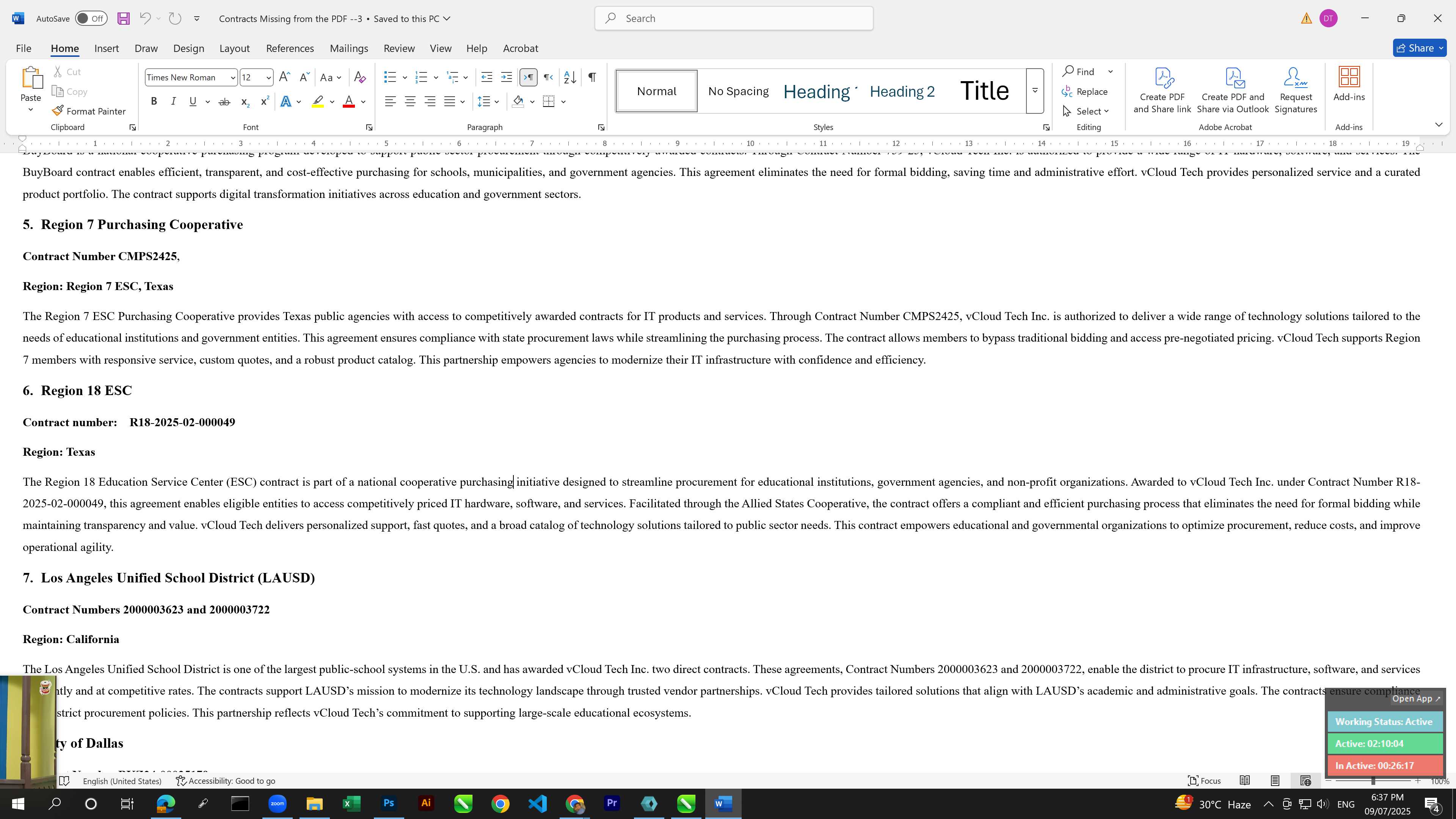Switch to Read Mode view in status bar
Image resolution: width=1456 pixels, height=819 pixels.
coord(1244,781)
